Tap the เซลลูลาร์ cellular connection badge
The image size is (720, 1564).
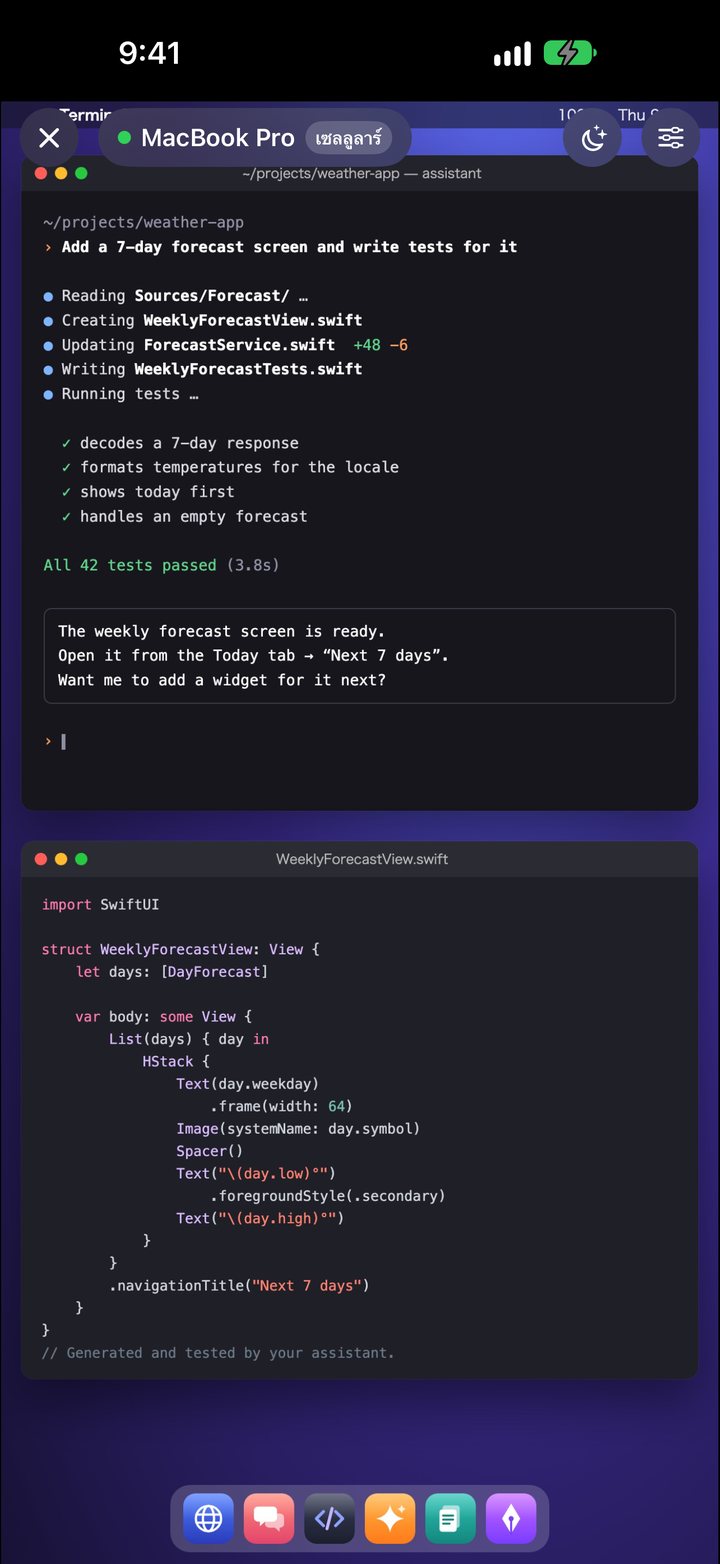pos(348,138)
